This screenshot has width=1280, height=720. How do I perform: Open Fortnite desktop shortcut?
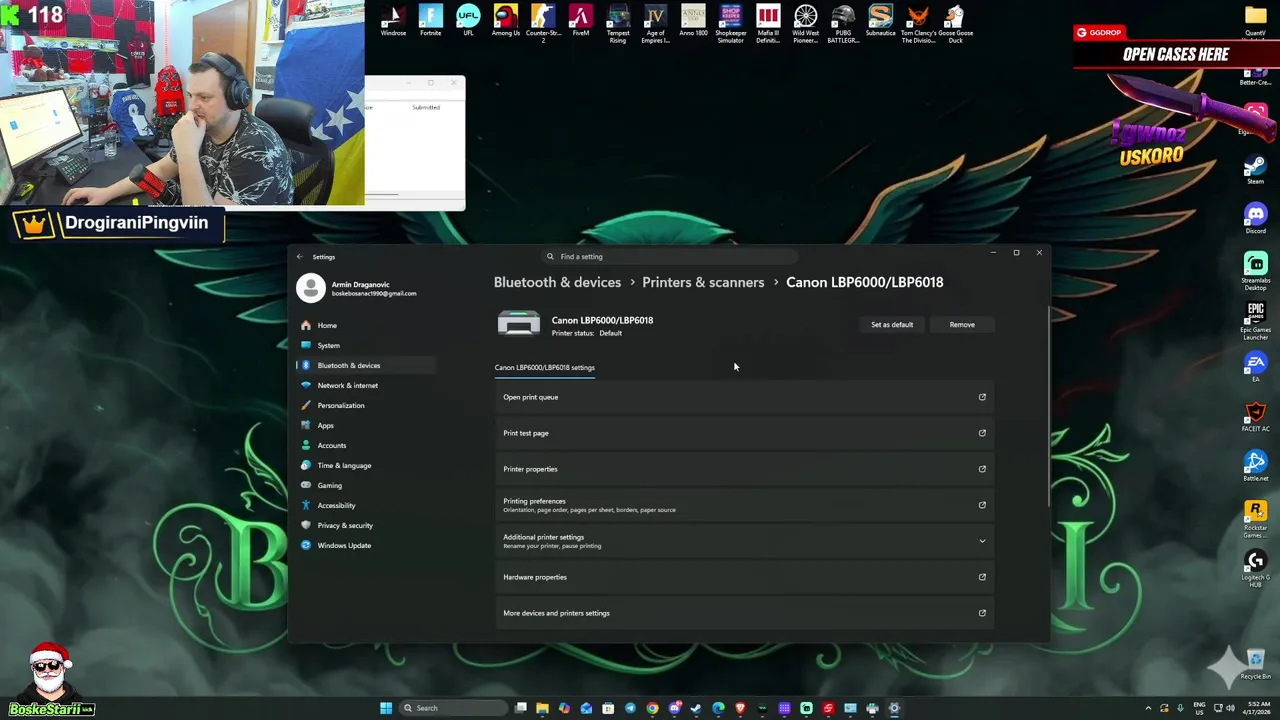coord(430,22)
